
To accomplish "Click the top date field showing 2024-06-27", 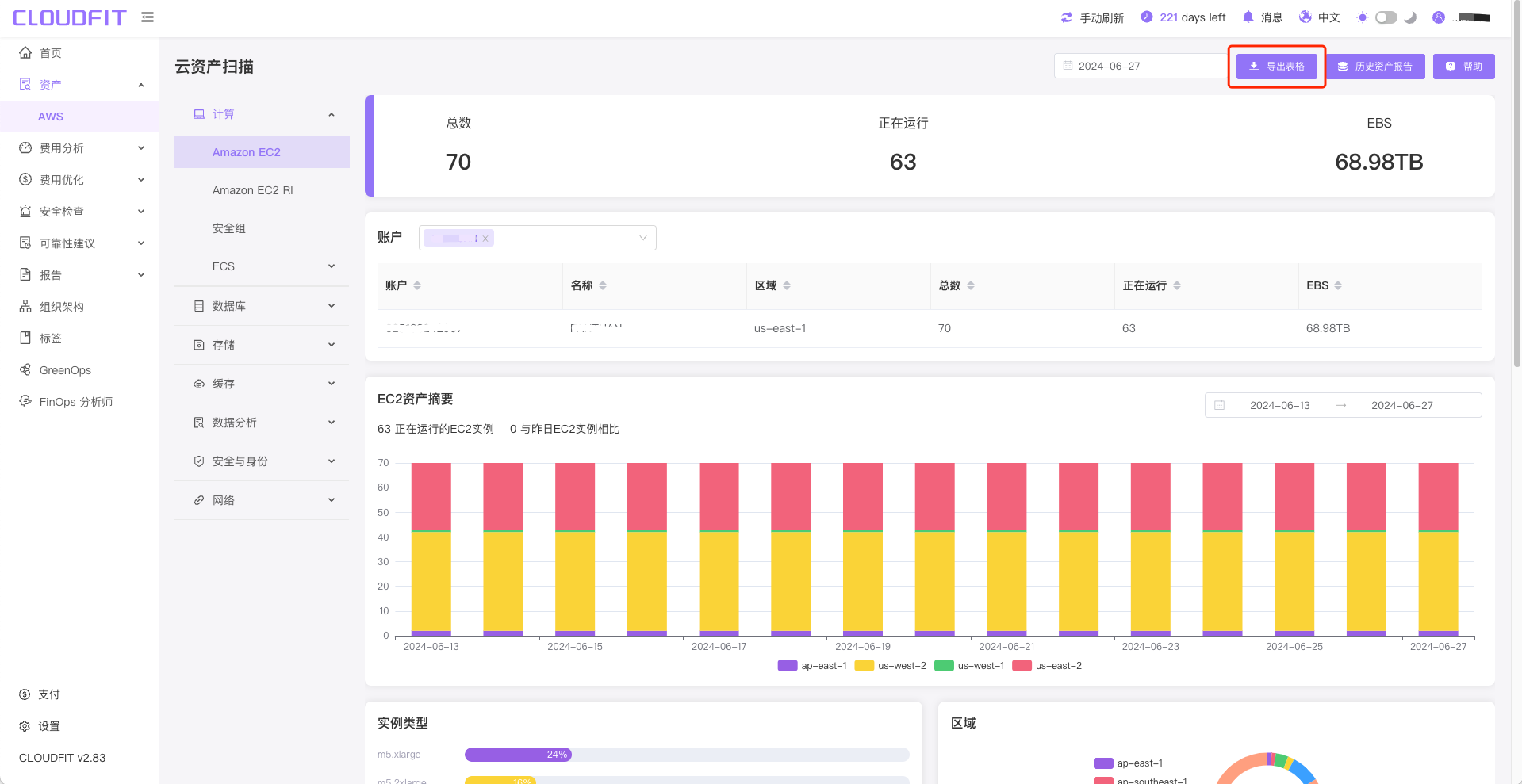I will coord(1142,66).
